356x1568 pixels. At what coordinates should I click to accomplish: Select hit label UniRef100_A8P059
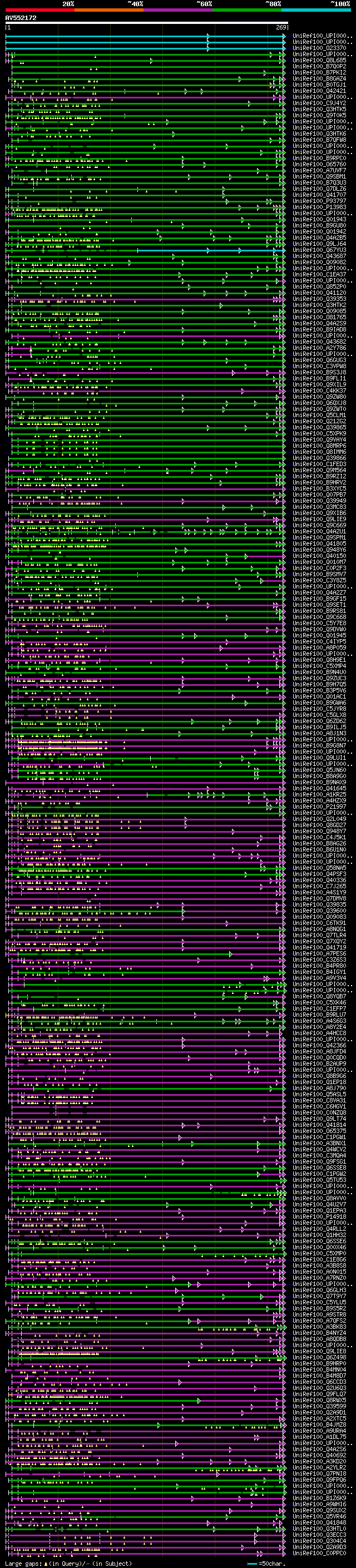click(319, 647)
